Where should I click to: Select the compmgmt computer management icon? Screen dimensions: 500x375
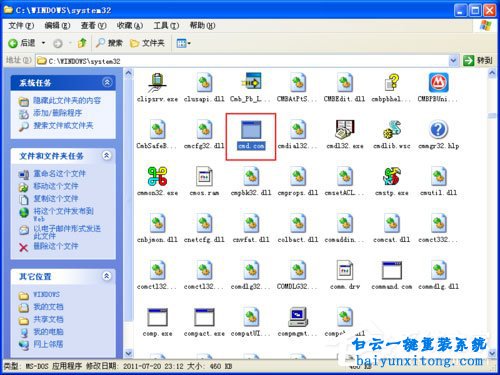[298, 317]
